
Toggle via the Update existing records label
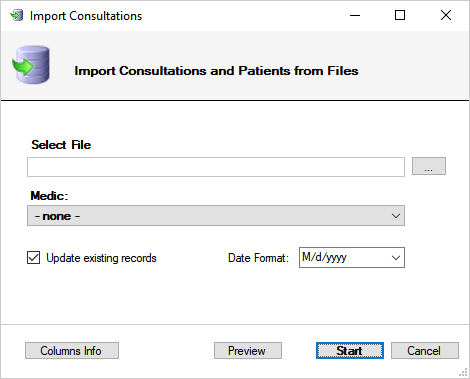[x=101, y=258]
